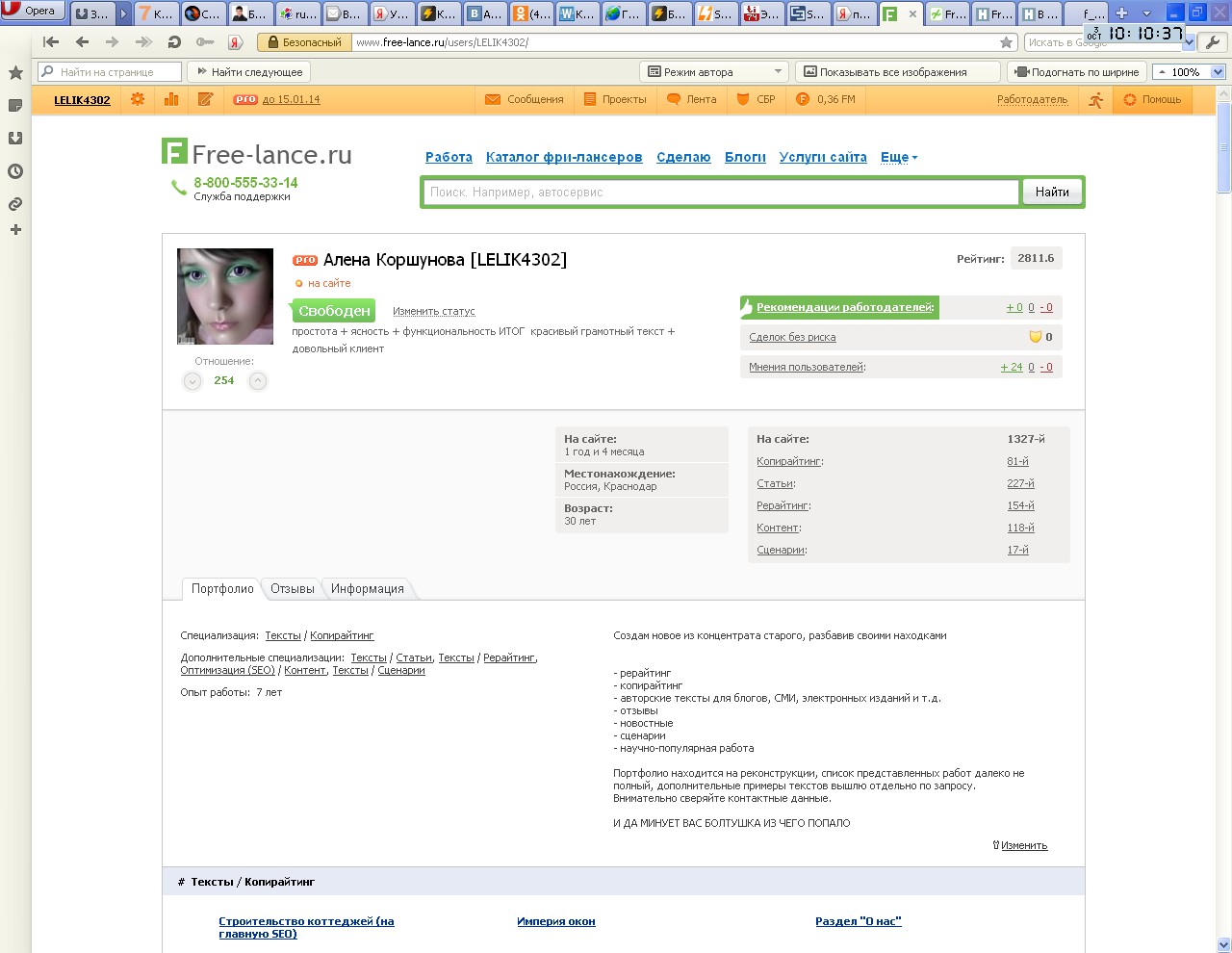This screenshot has height=953, width=1232.
Task: Click the Yandex toolbar button
Action: [236, 42]
